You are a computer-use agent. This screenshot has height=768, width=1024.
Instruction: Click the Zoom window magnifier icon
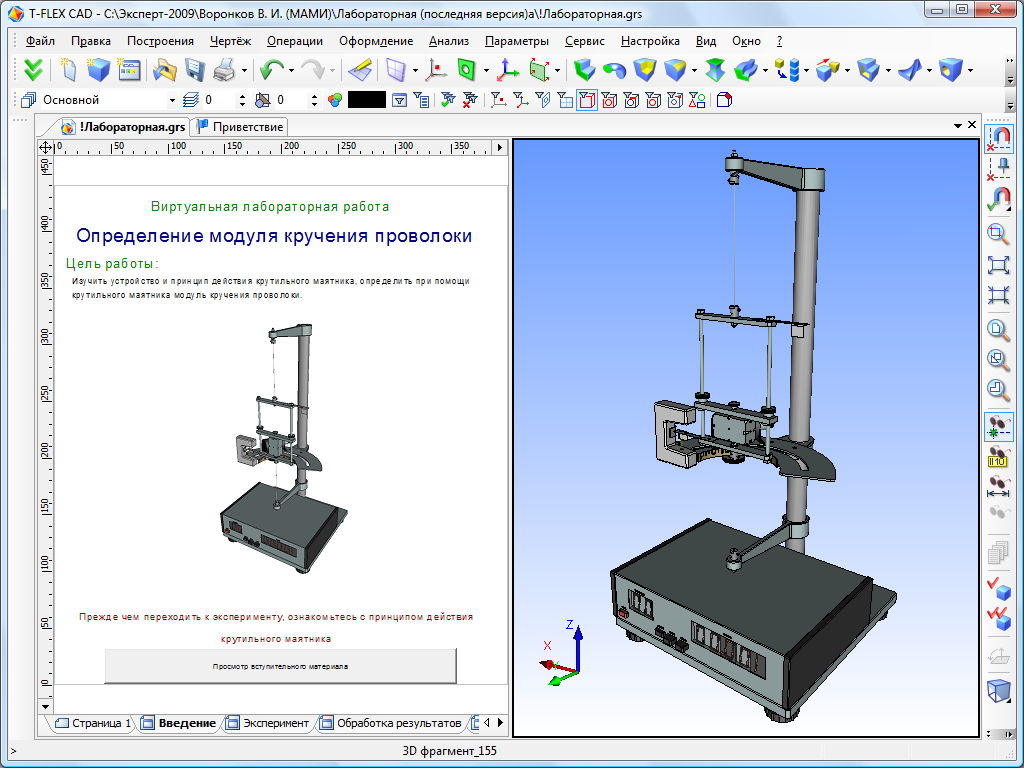[x=998, y=234]
